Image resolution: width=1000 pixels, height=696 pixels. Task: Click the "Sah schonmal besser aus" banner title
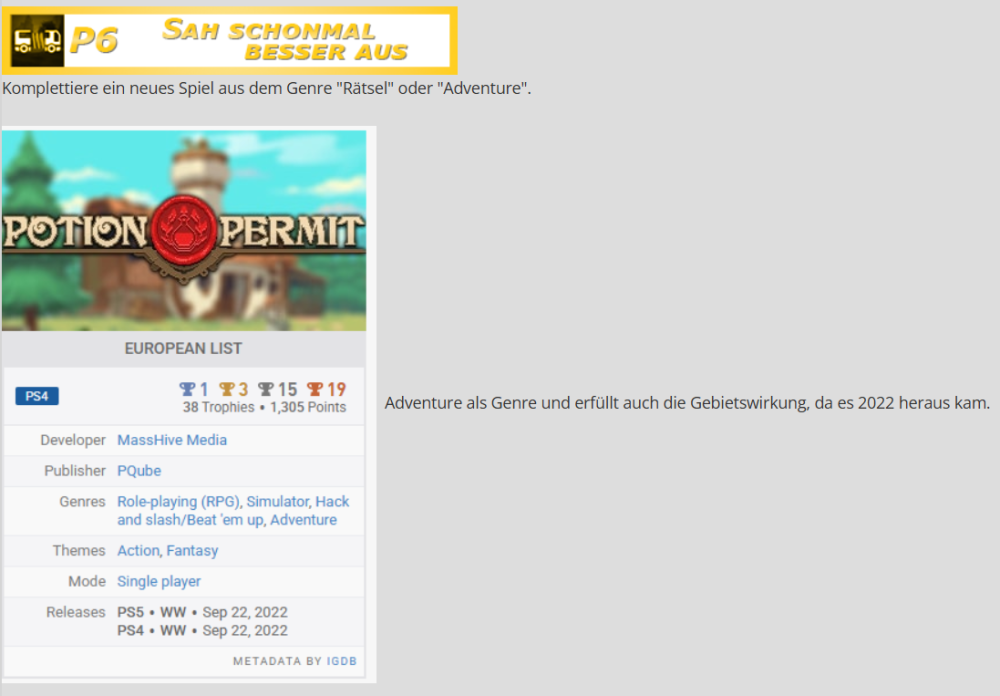pyautogui.click(x=285, y=41)
